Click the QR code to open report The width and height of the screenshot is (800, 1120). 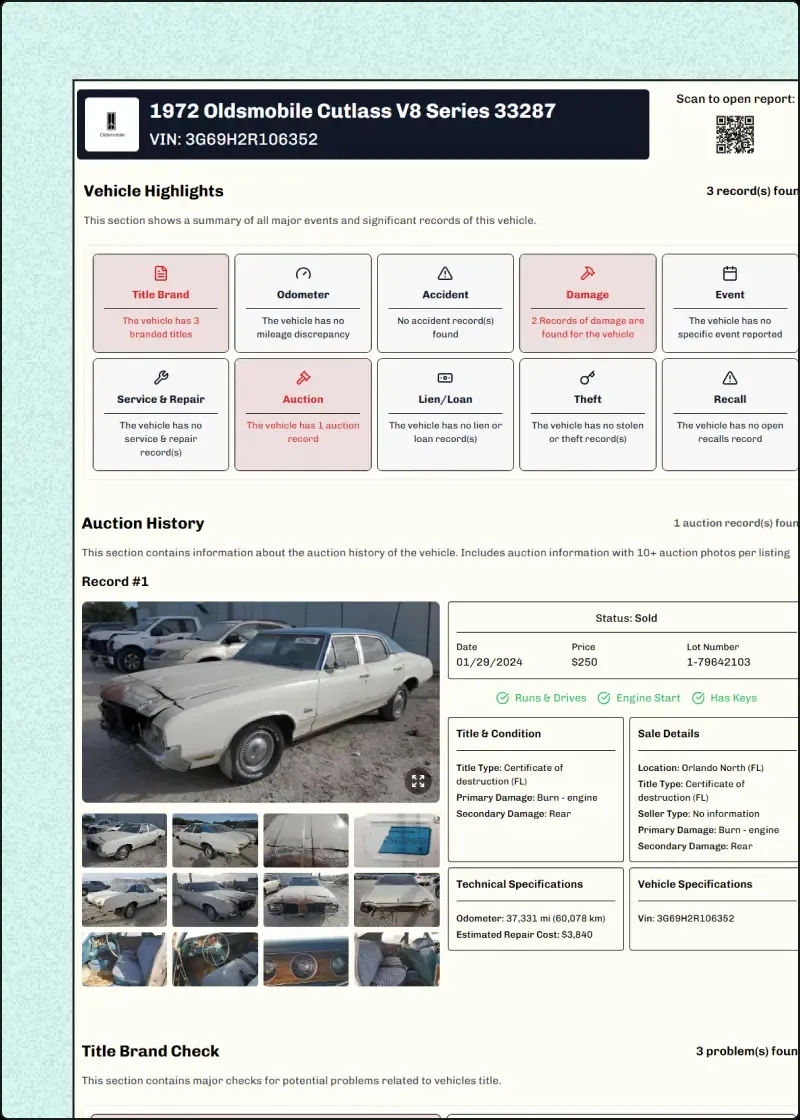(735, 134)
